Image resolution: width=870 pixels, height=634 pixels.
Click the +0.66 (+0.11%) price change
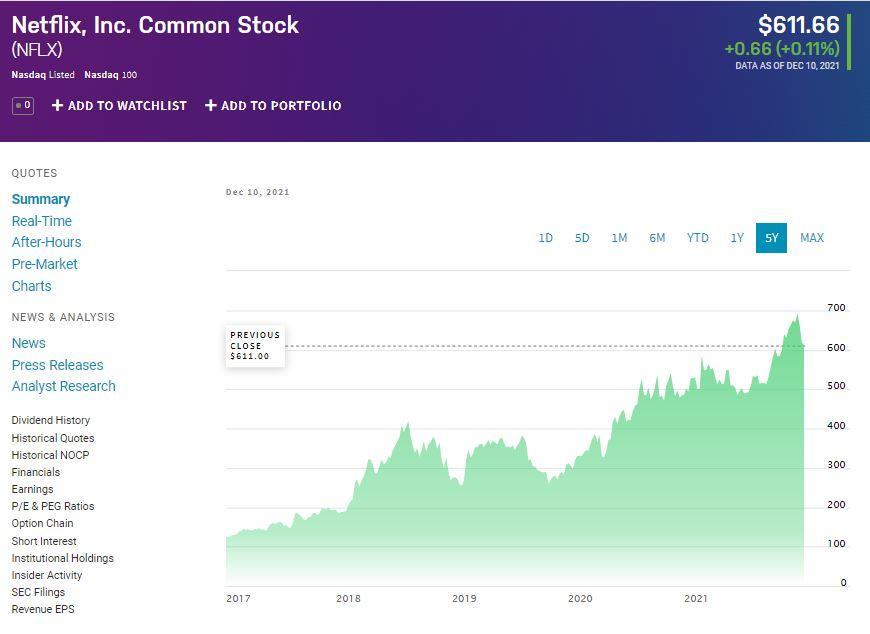pos(782,49)
